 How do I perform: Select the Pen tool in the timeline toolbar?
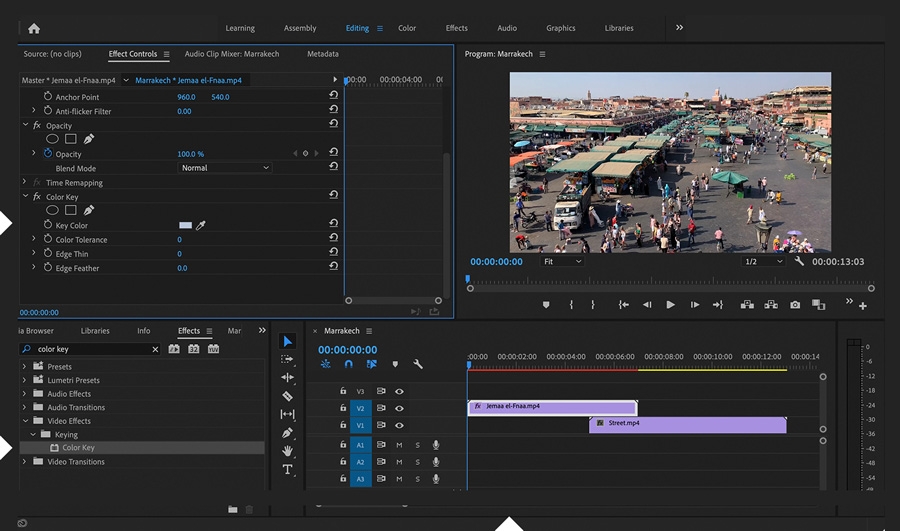(x=288, y=433)
